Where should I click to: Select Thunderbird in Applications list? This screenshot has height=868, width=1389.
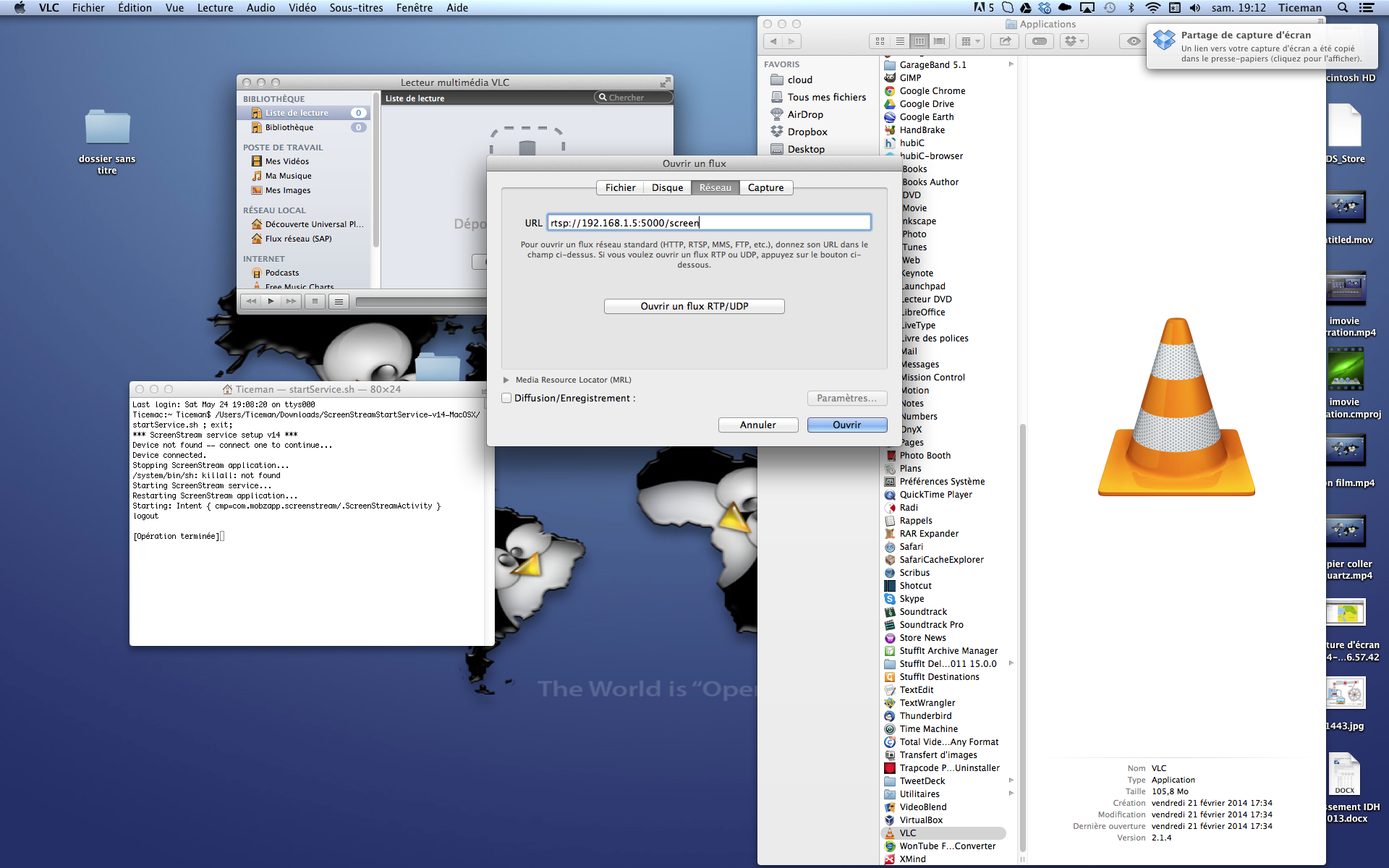pyautogui.click(x=925, y=716)
